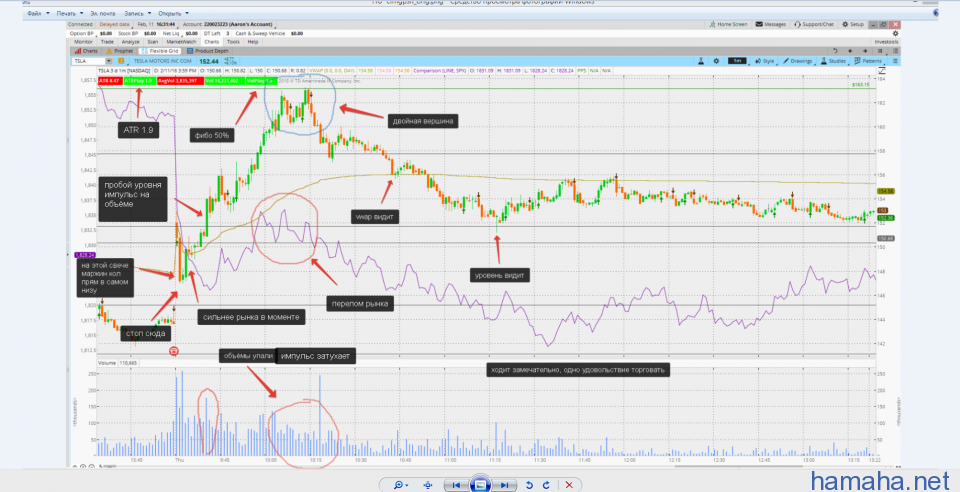The image size is (960, 492).
Task: Open the Файл menu in Photo Viewer
Action: tap(37, 13)
